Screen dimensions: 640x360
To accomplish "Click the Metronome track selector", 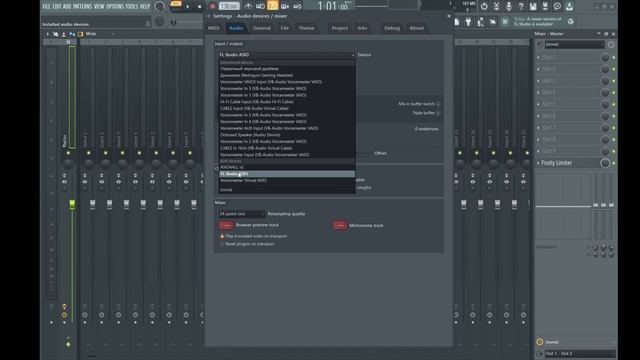I will (340, 225).
